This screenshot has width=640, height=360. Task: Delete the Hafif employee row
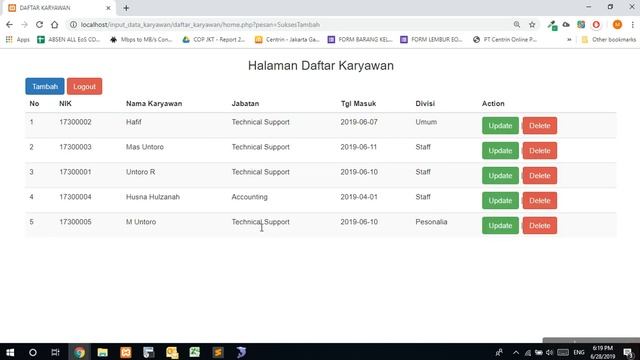coord(540,126)
